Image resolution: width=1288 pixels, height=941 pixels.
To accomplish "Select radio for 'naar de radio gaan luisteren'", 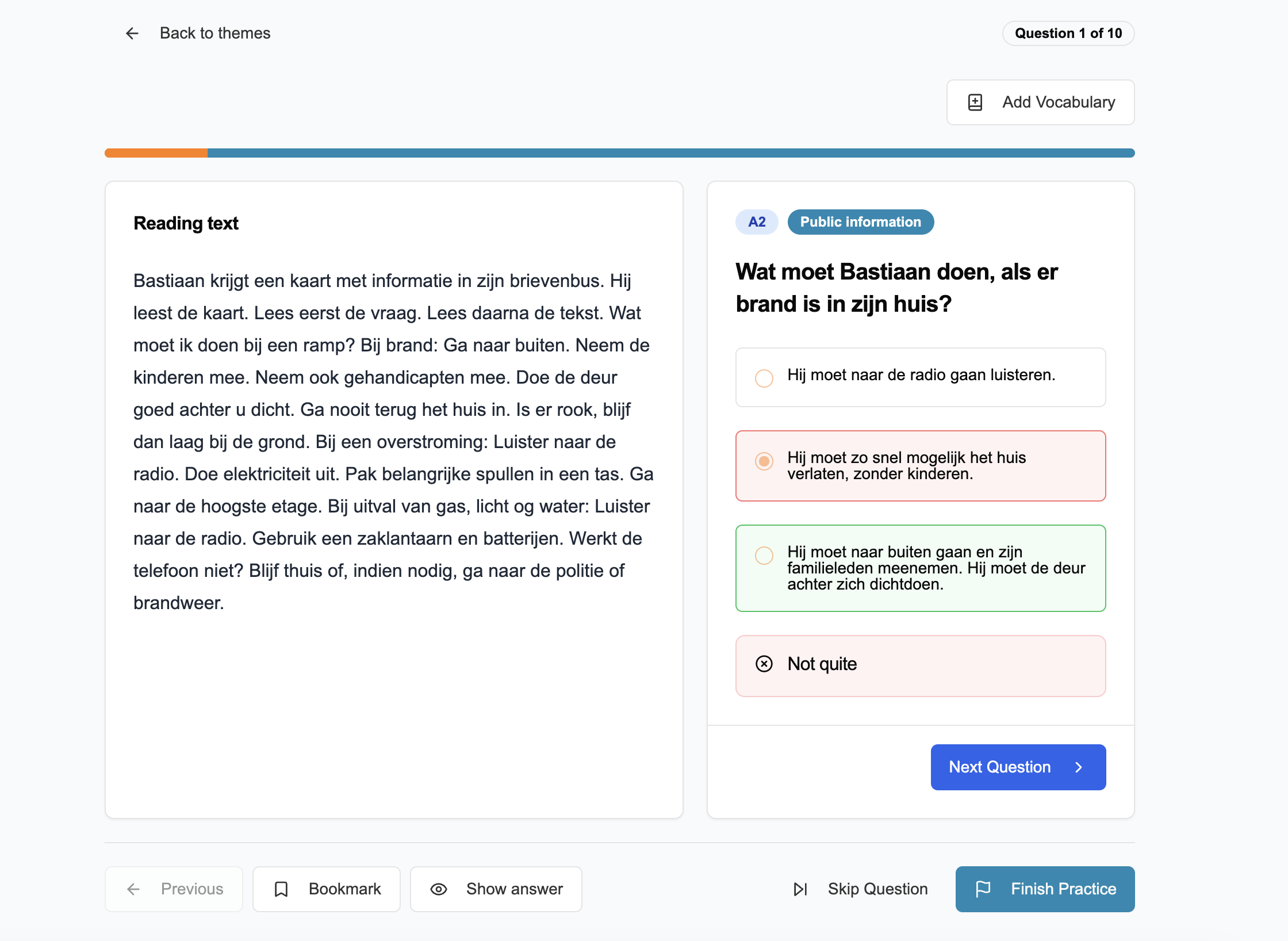I will (x=764, y=378).
